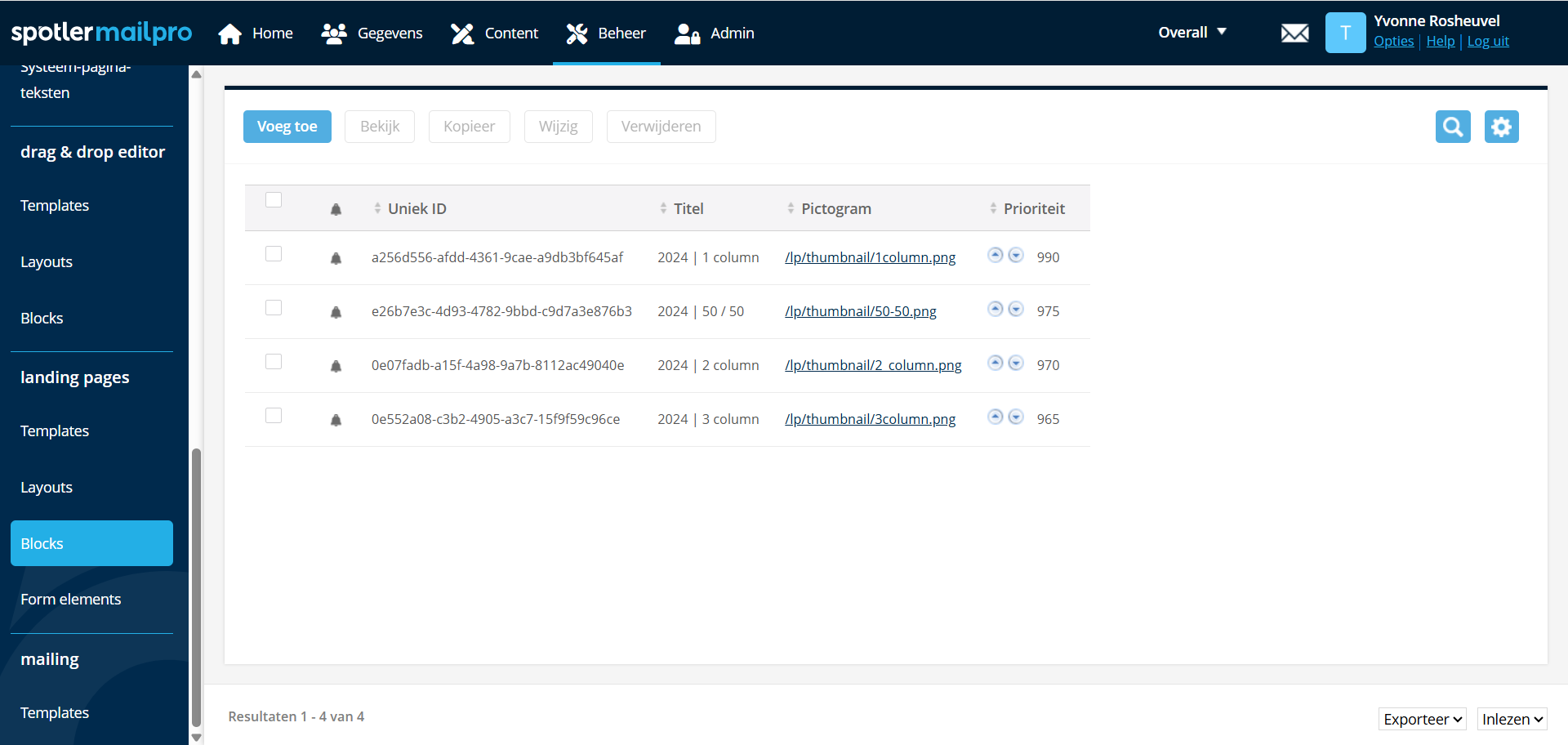
Task: Open table settings gear icon
Action: 1501,127
